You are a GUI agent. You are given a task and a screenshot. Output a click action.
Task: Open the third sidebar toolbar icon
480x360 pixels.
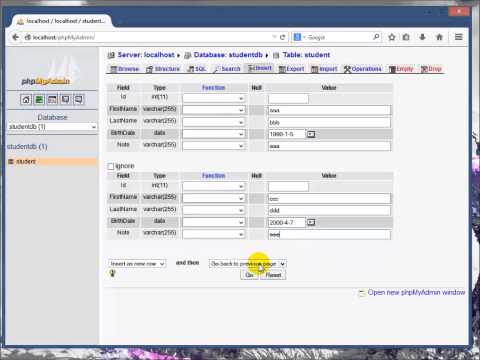coord(52,99)
